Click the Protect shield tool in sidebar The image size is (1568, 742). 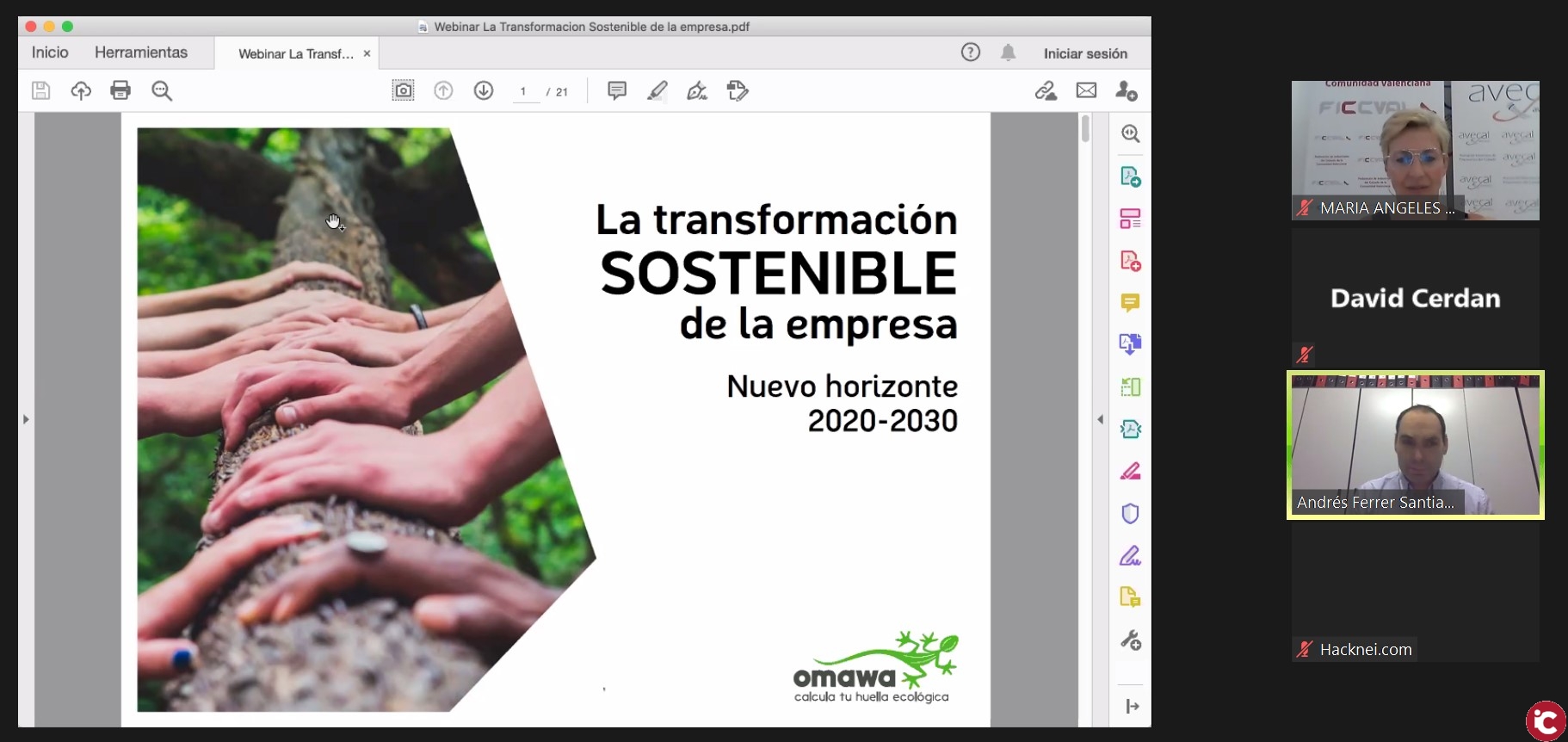[1130, 514]
